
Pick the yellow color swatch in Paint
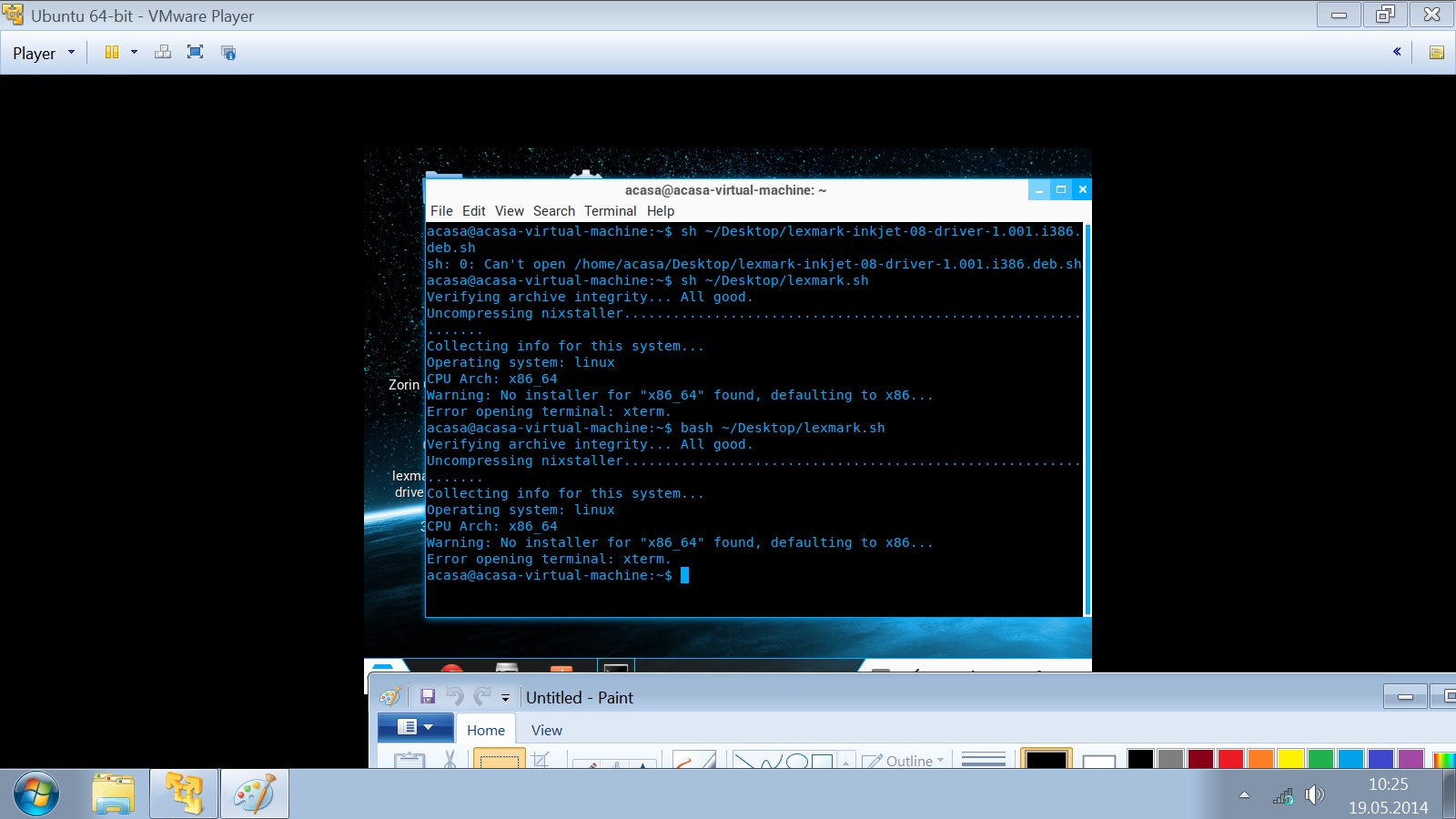click(1289, 759)
